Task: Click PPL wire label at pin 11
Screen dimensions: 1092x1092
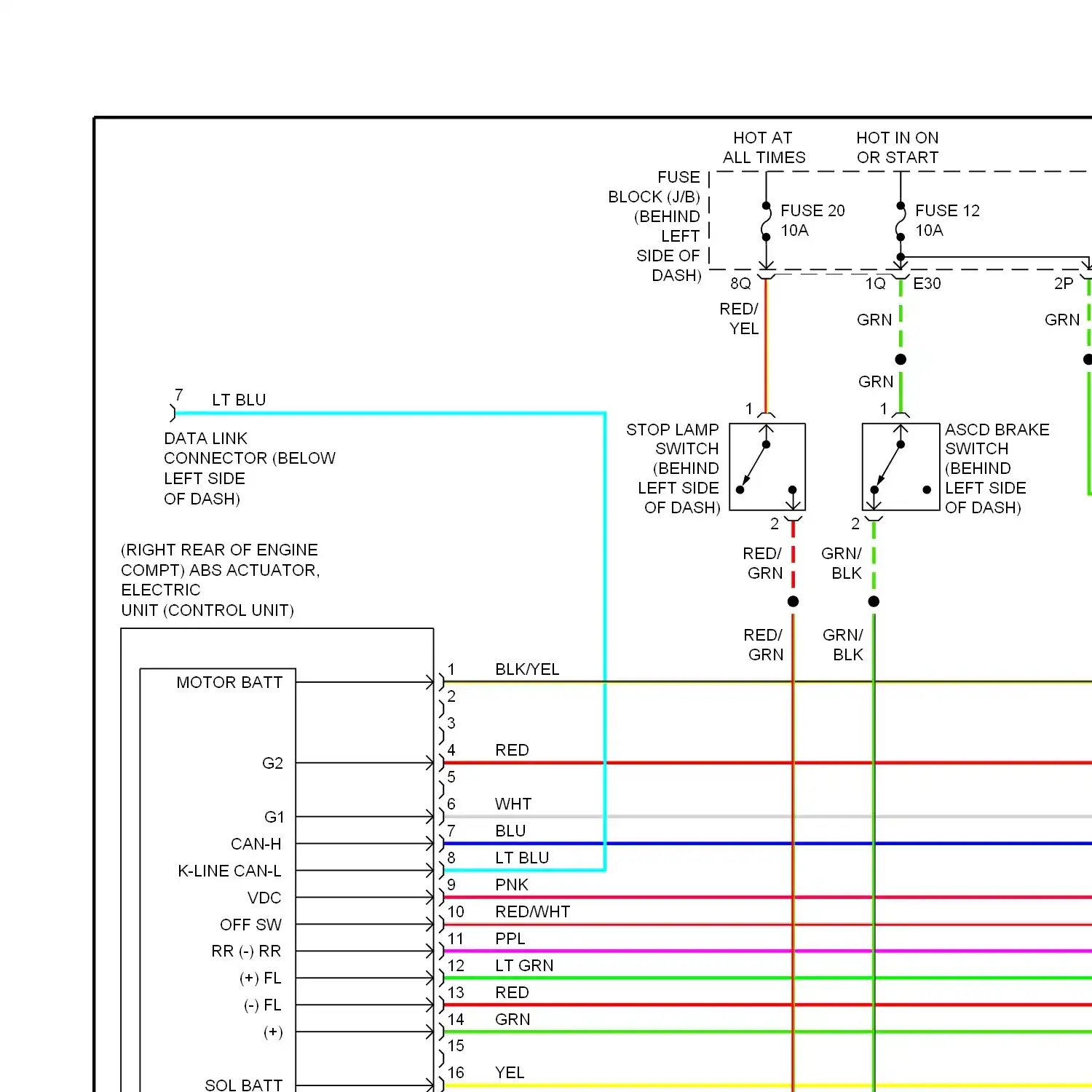Action: coord(510,939)
